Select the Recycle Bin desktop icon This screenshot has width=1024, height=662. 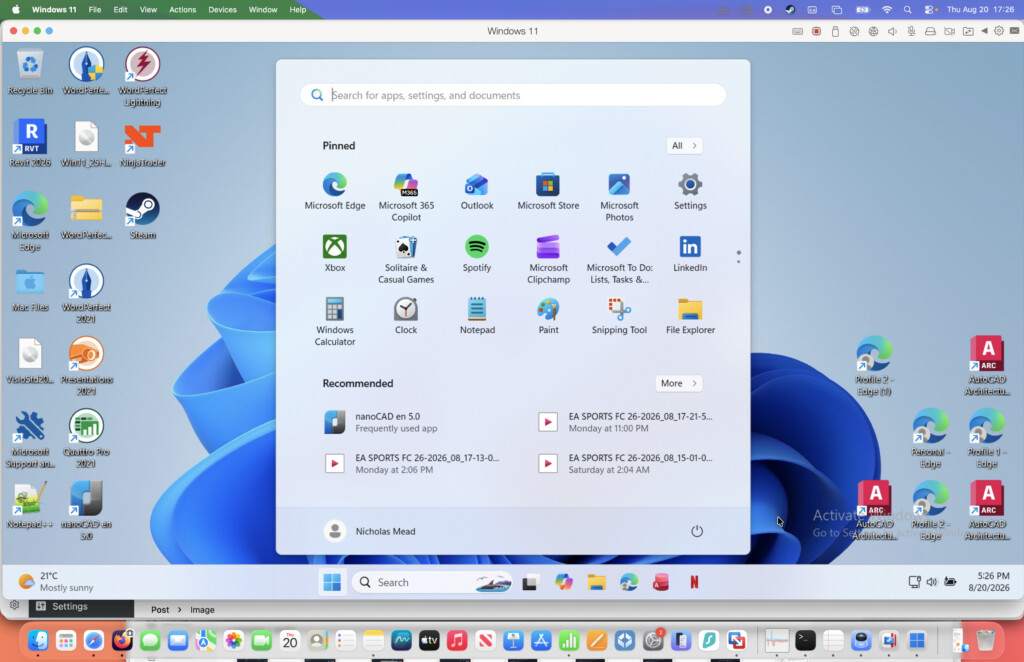30,72
